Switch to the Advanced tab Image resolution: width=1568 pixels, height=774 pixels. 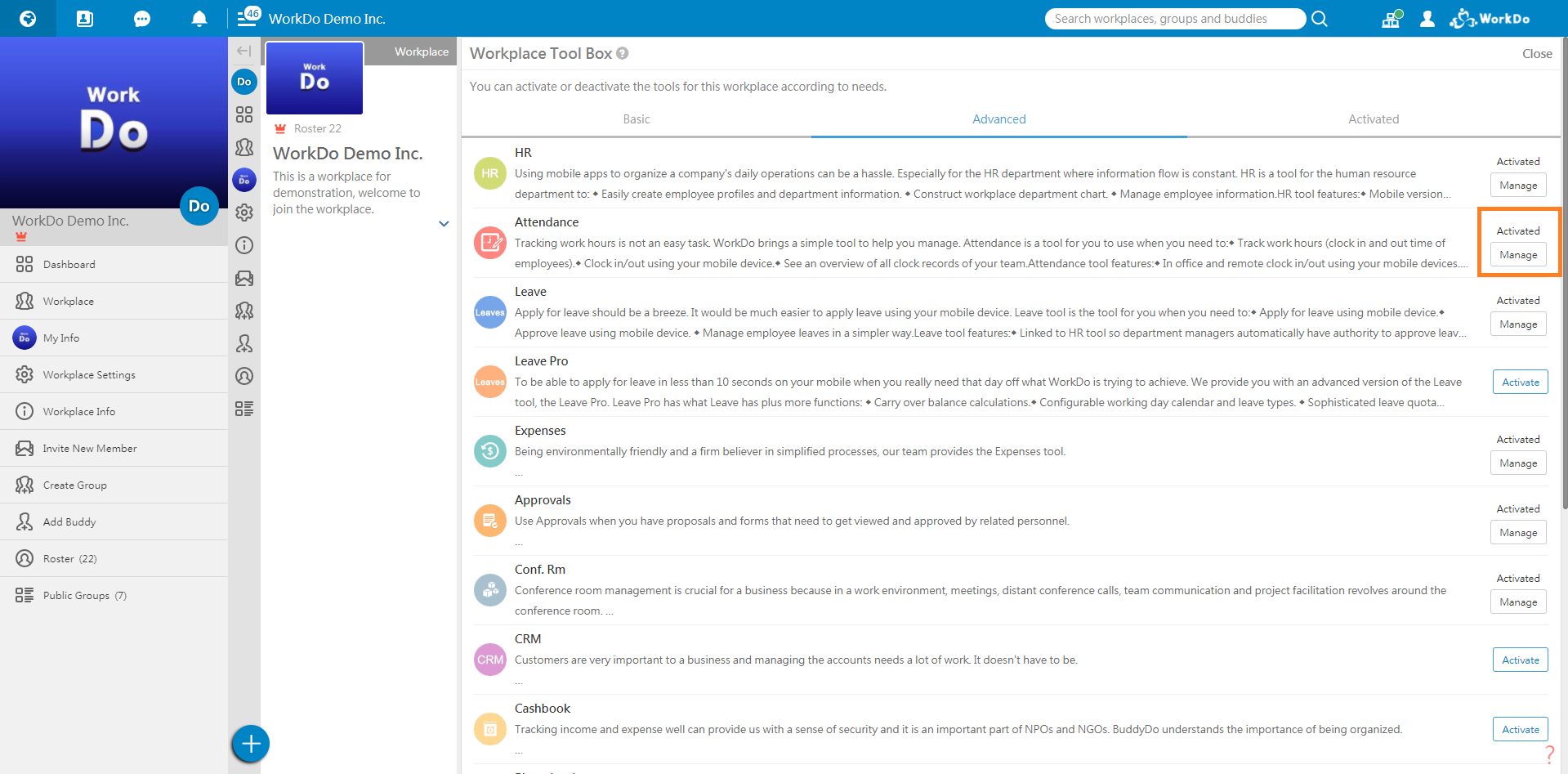point(998,119)
